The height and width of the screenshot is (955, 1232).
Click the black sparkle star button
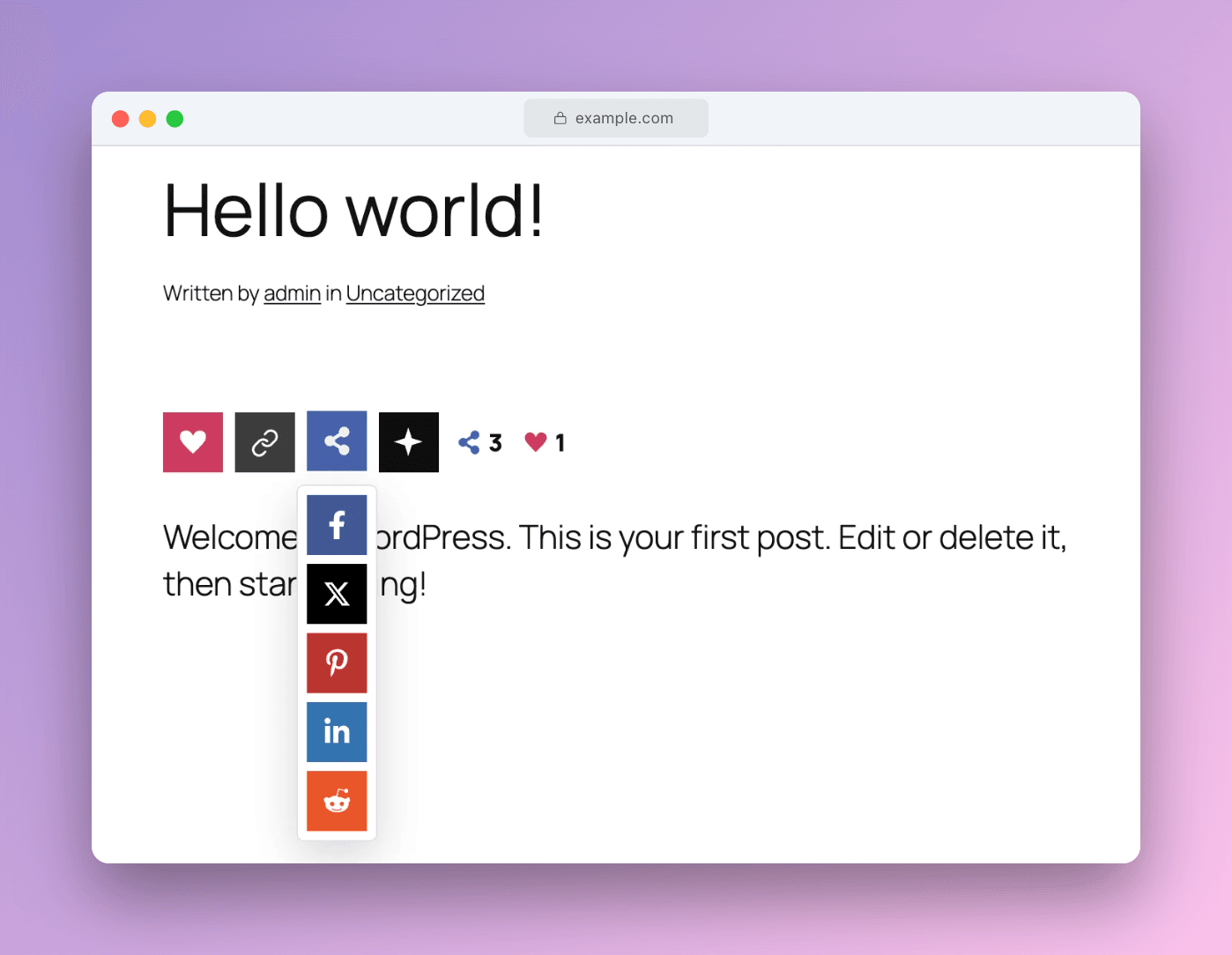(x=409, y=442)
